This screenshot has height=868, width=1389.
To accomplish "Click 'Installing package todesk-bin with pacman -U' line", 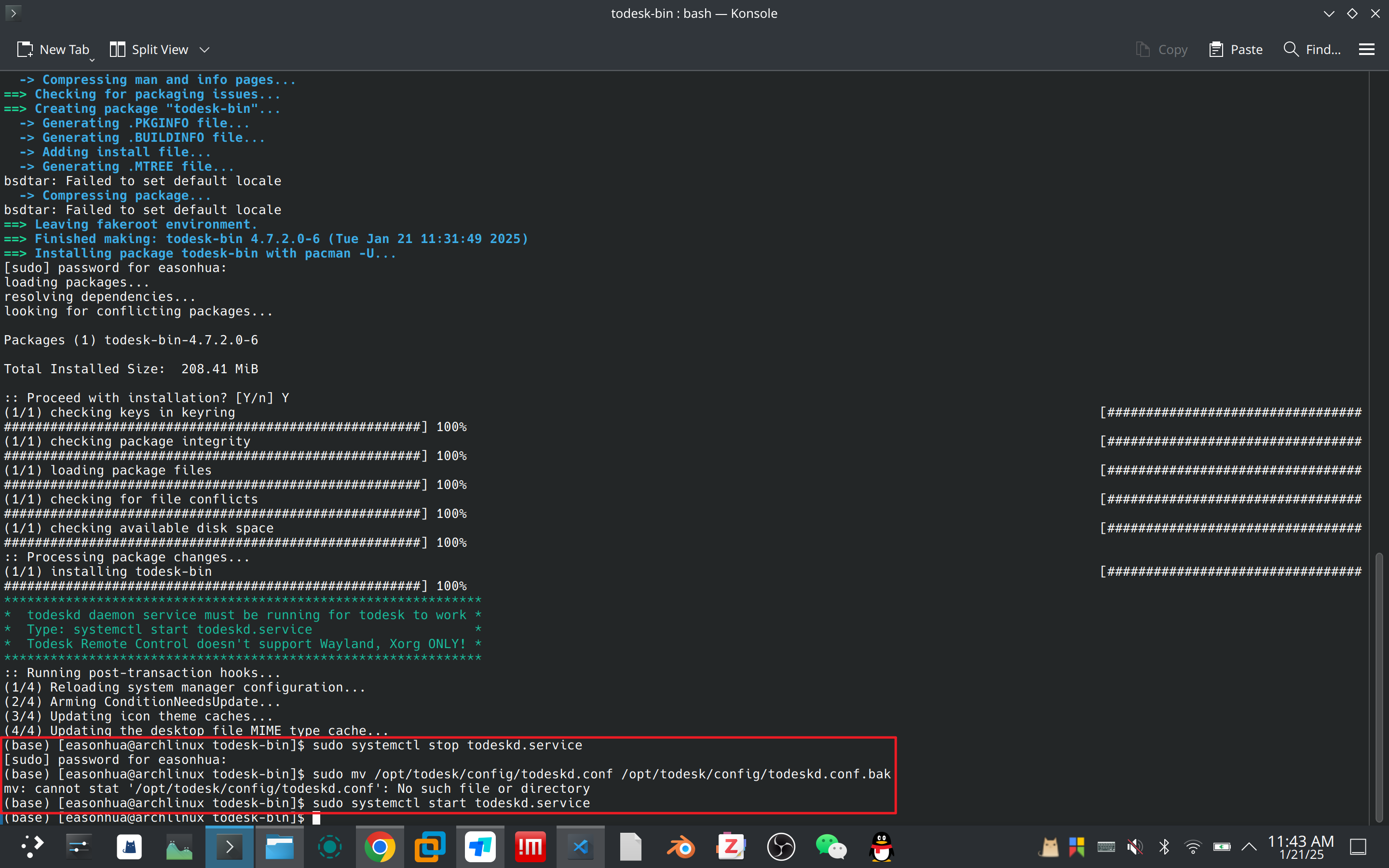I will point(200,253).
